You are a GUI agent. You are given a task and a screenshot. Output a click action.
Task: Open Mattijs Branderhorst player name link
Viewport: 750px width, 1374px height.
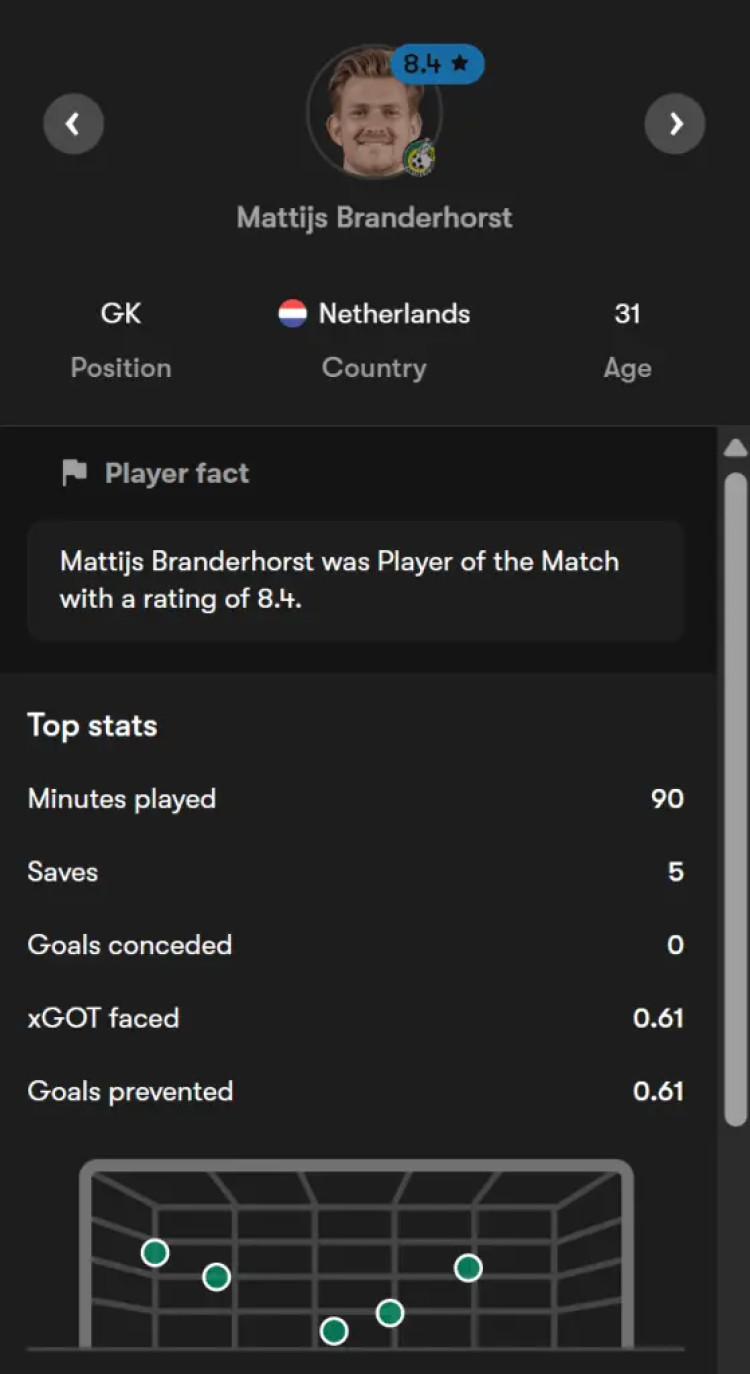(374, 218)
